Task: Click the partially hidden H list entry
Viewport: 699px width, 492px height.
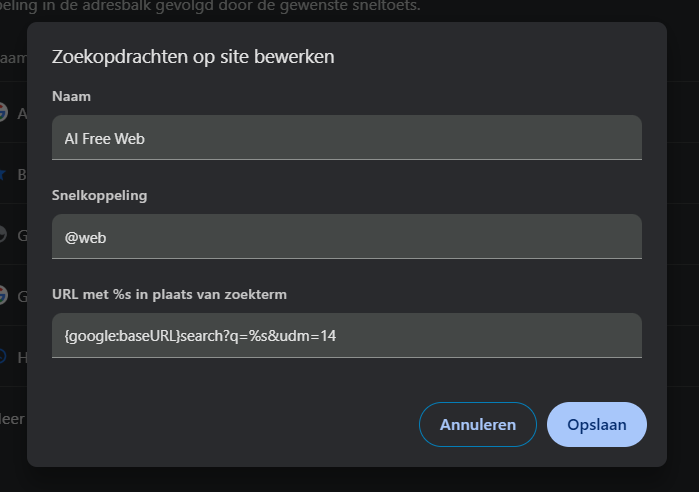Action: 22,357
